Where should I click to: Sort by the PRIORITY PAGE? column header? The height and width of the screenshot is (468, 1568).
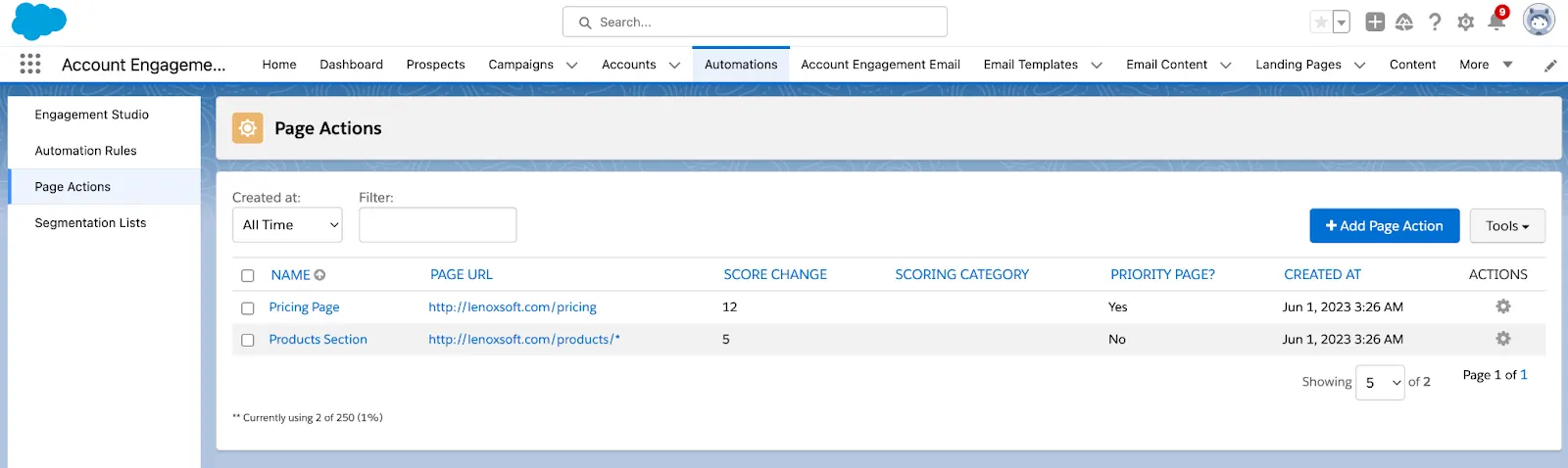pyautogui.click(x=1162, y=275)
